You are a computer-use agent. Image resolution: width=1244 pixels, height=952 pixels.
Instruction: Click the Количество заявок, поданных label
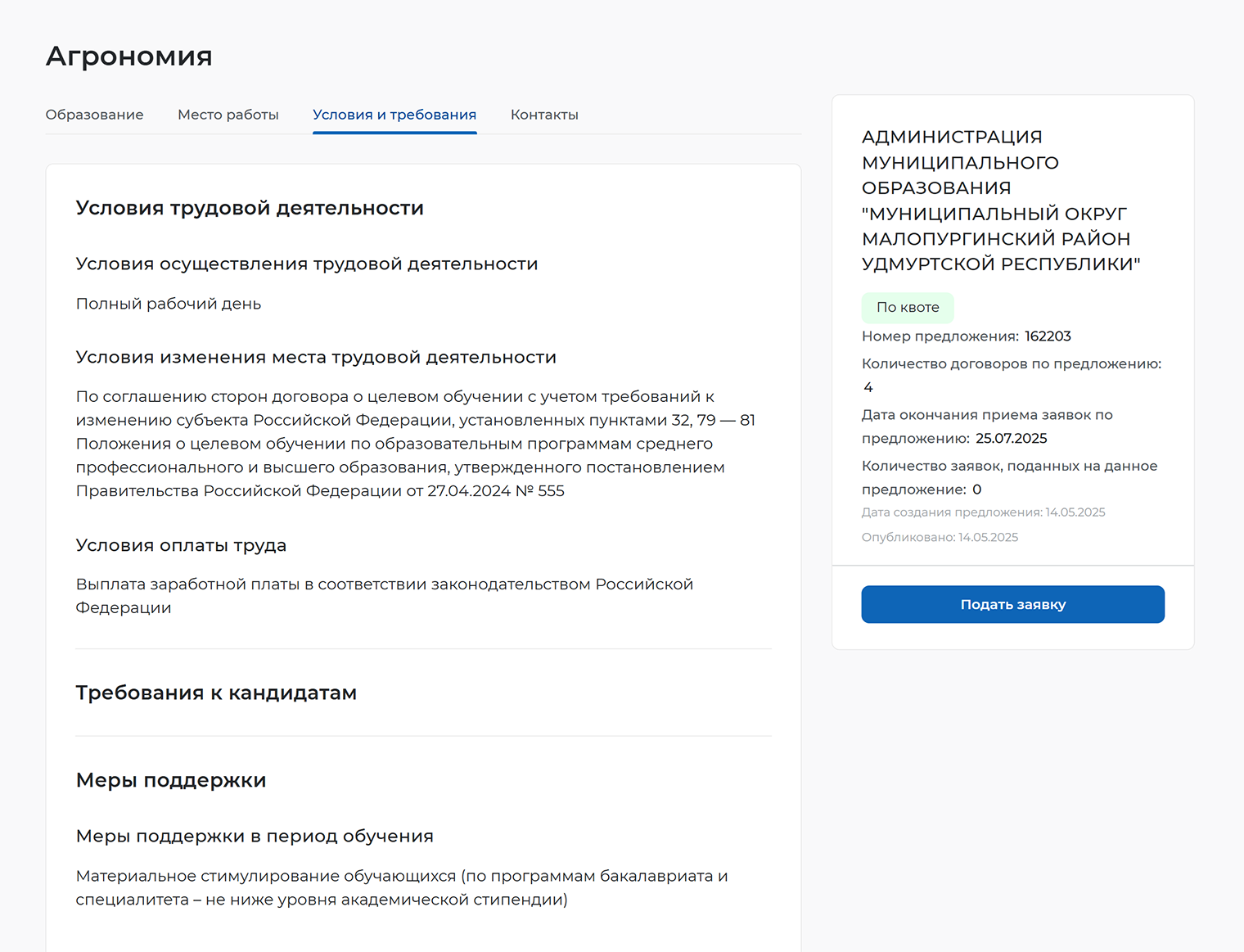point(1010,477)
